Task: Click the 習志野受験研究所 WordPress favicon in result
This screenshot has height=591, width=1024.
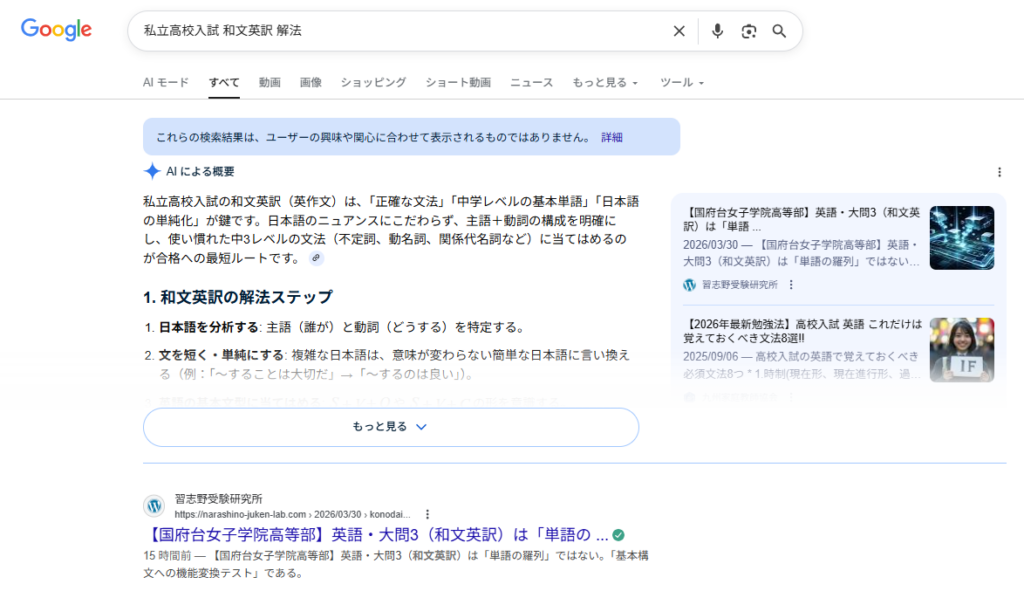Action: 154,505
